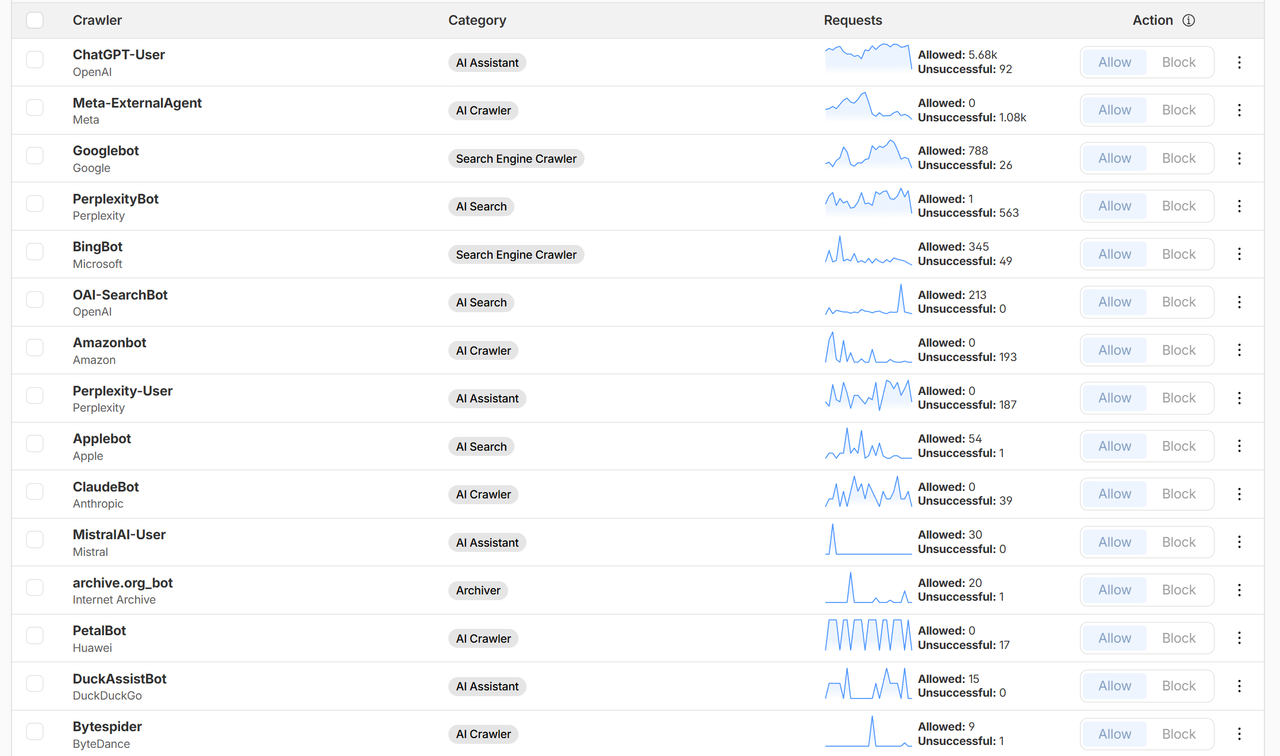The width and height of the screenshot is (1280, 756).
Task: Click 'Allowed: 213' for OAI-SearchBot
Action: click(952, 295)
